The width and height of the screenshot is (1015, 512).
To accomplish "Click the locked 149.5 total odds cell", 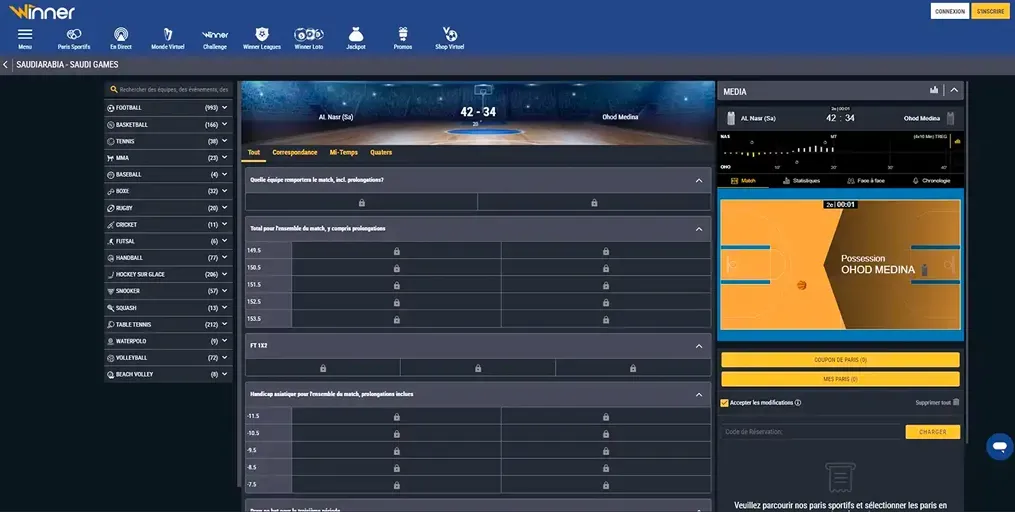I will [x=396, y=251].
